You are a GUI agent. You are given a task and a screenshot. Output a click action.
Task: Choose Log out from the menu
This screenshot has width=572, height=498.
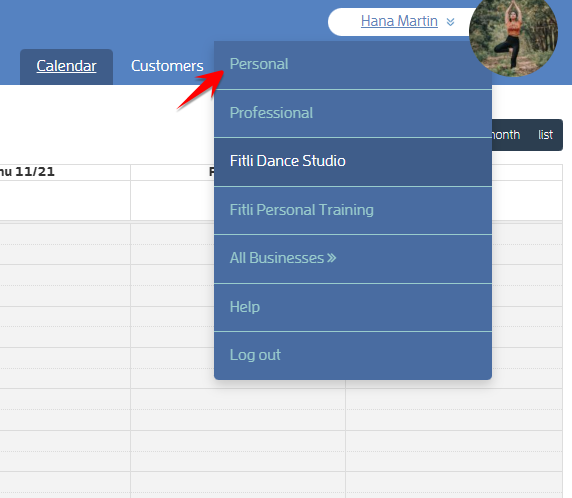[353, 356]
